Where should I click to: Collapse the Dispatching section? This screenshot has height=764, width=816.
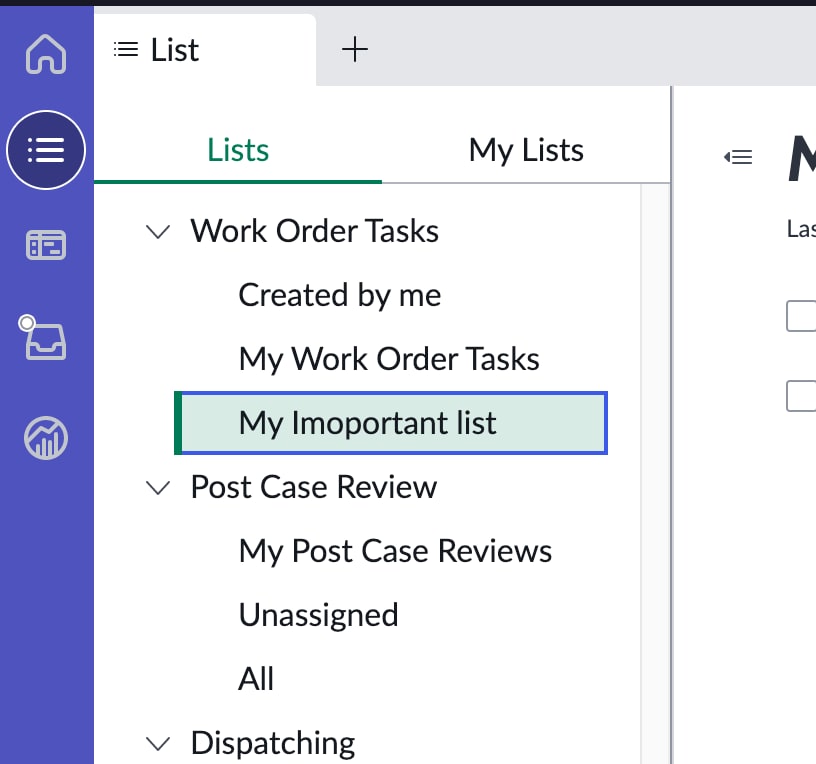[x=157, y=743]
